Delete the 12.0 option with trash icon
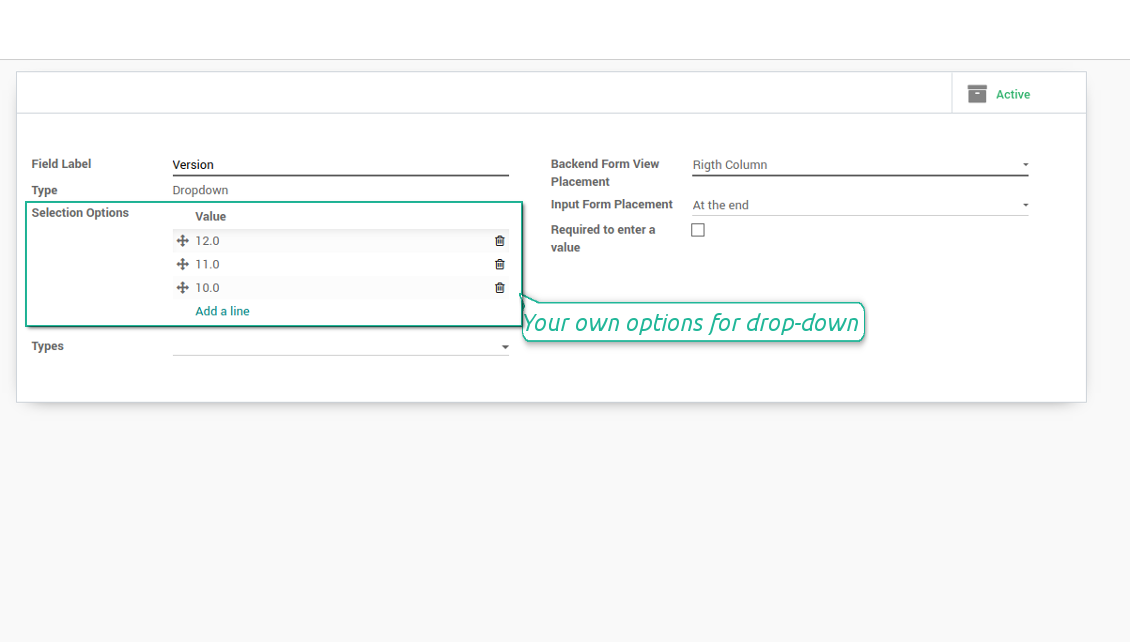The height and width of the screenshot is (642, 1130). [500, 241]
